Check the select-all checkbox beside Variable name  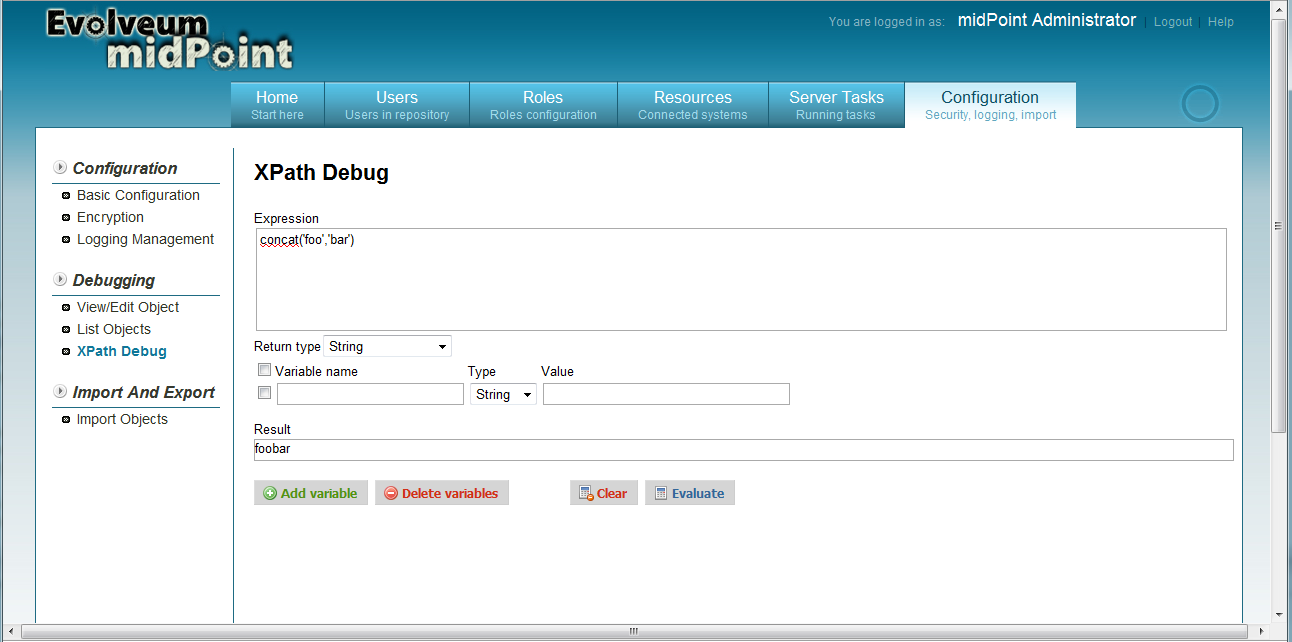click(x=263, y=369)
